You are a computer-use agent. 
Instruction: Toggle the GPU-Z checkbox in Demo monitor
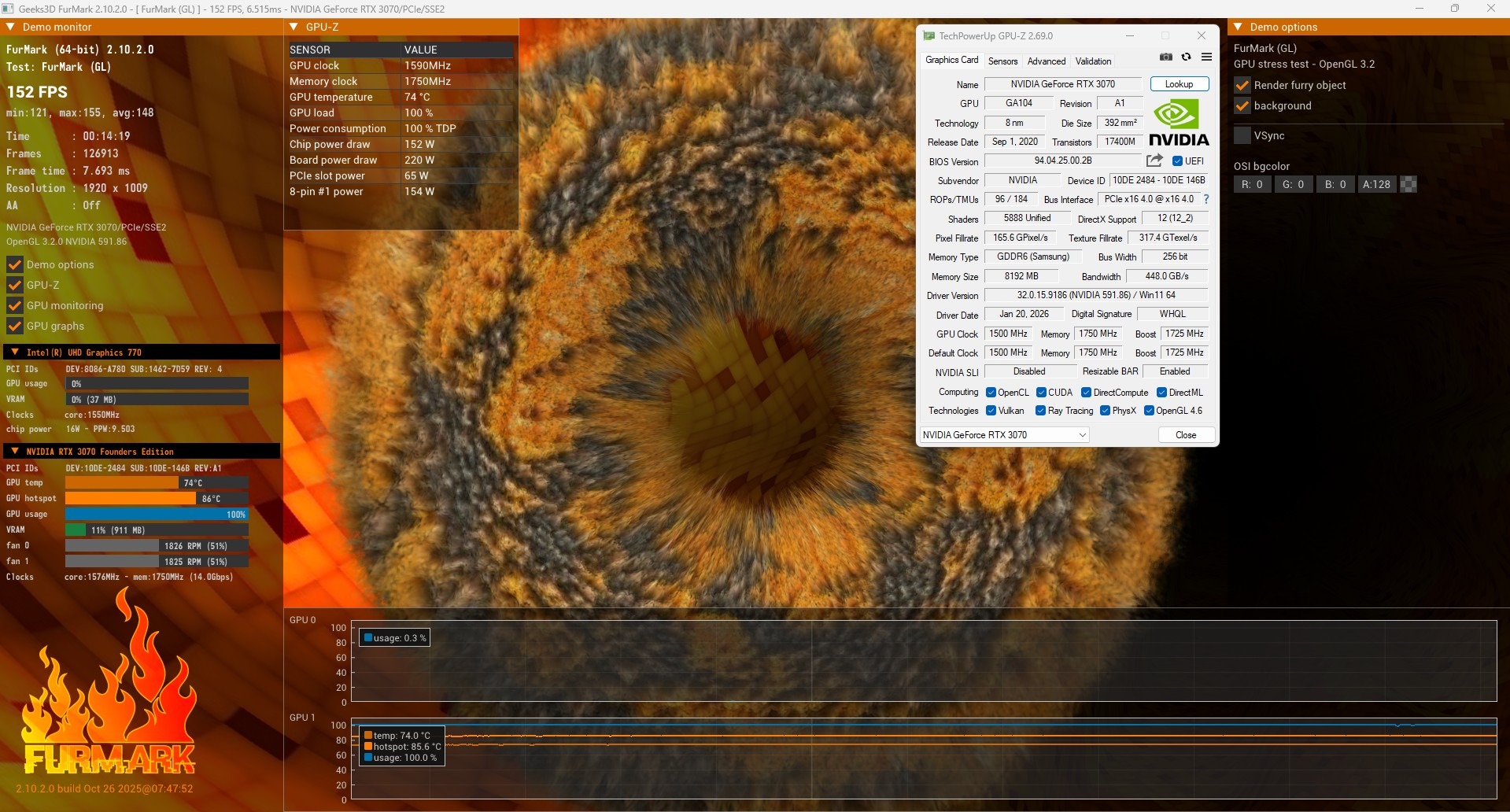point(14,285)
